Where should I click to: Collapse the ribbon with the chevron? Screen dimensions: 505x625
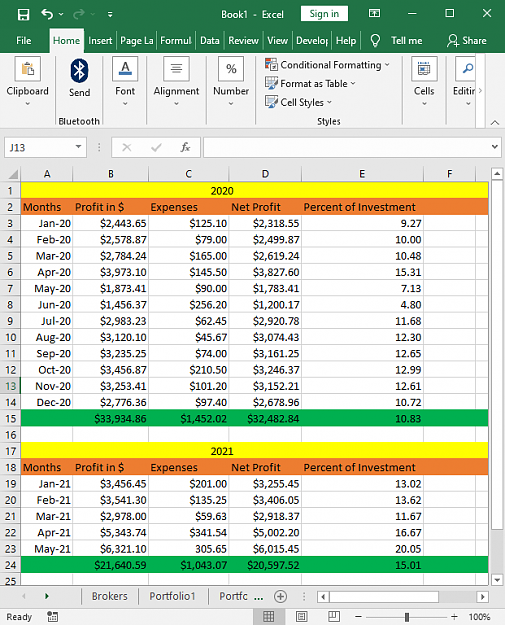click(x=495, y=122)
